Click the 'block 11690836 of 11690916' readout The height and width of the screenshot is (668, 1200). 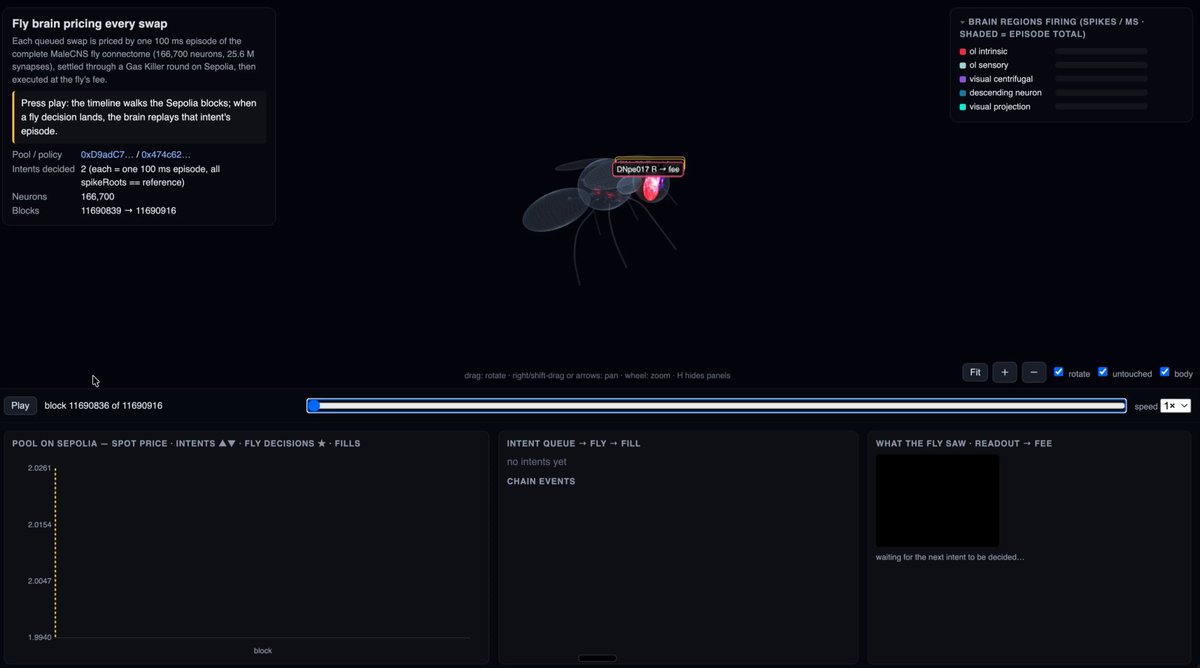click(104, 406)
